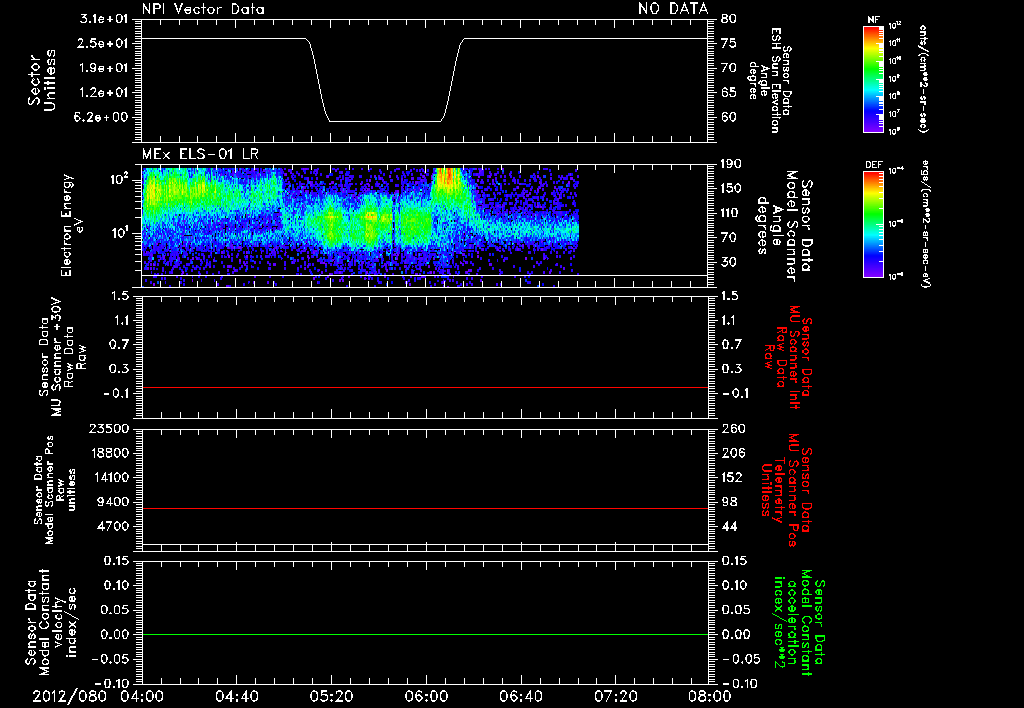
Task: Click the 'ESH Sun Elevation Angle' axis title
Action: click(769, 80)
